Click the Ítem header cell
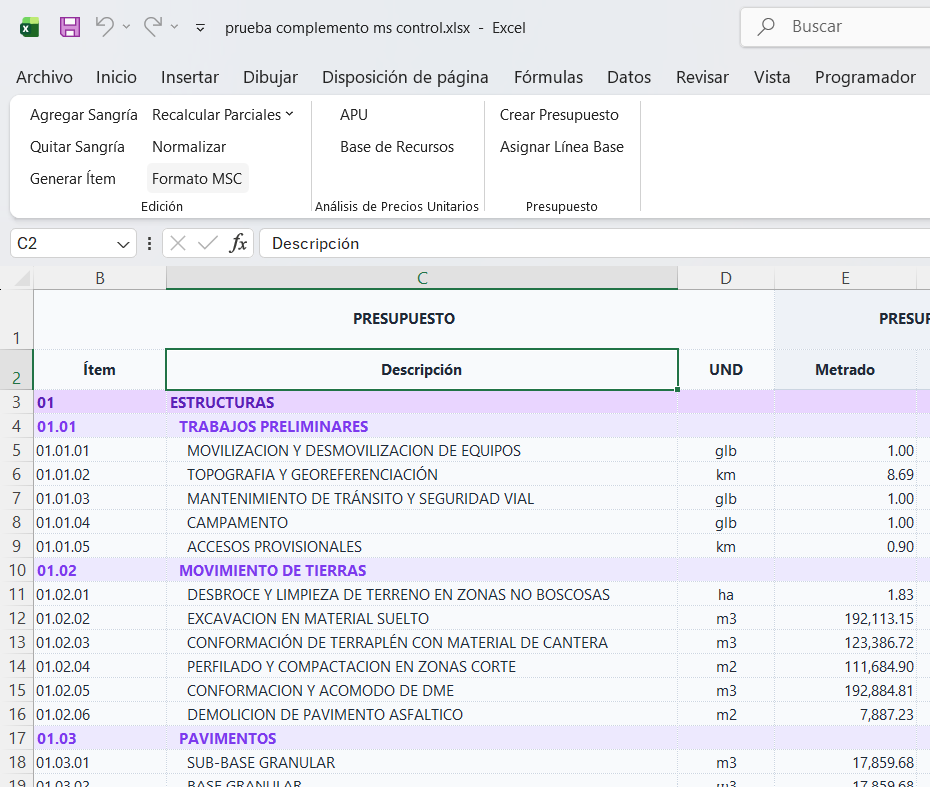 [100, 369]
